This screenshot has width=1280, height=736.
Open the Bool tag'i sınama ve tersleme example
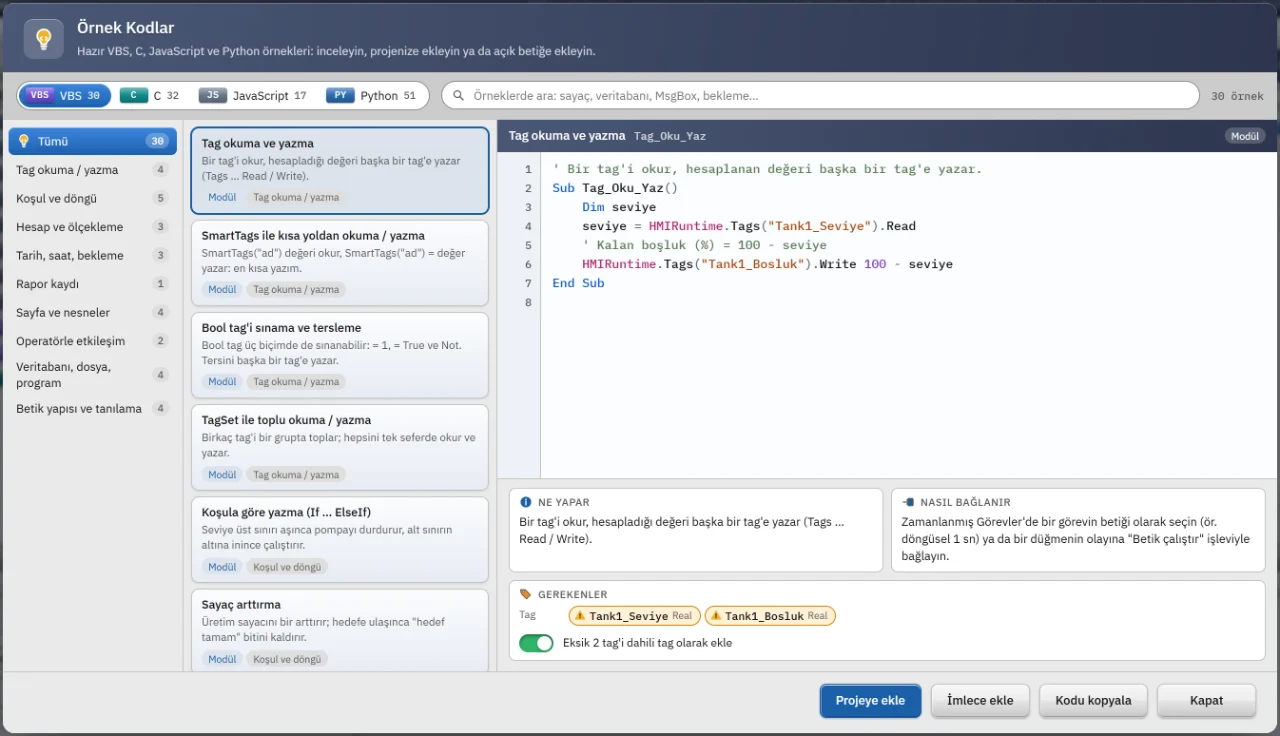click(339, 355)
